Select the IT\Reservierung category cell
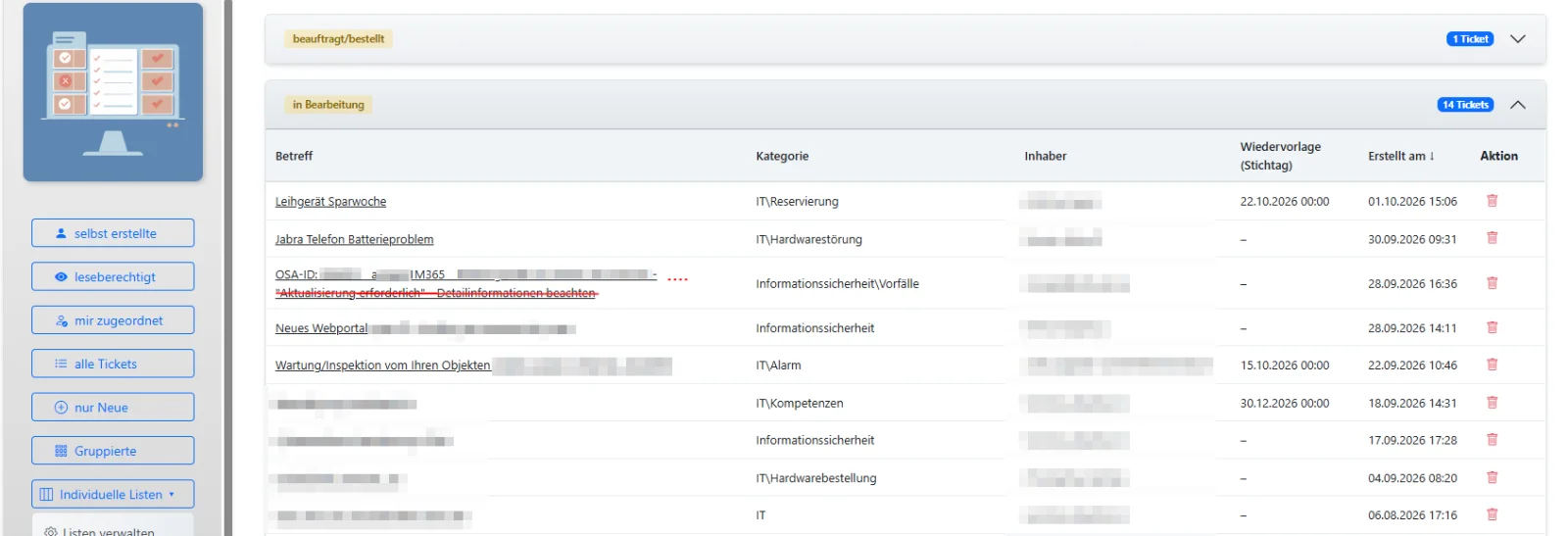This screenshot has width=1568, height=536. [797, 202]
